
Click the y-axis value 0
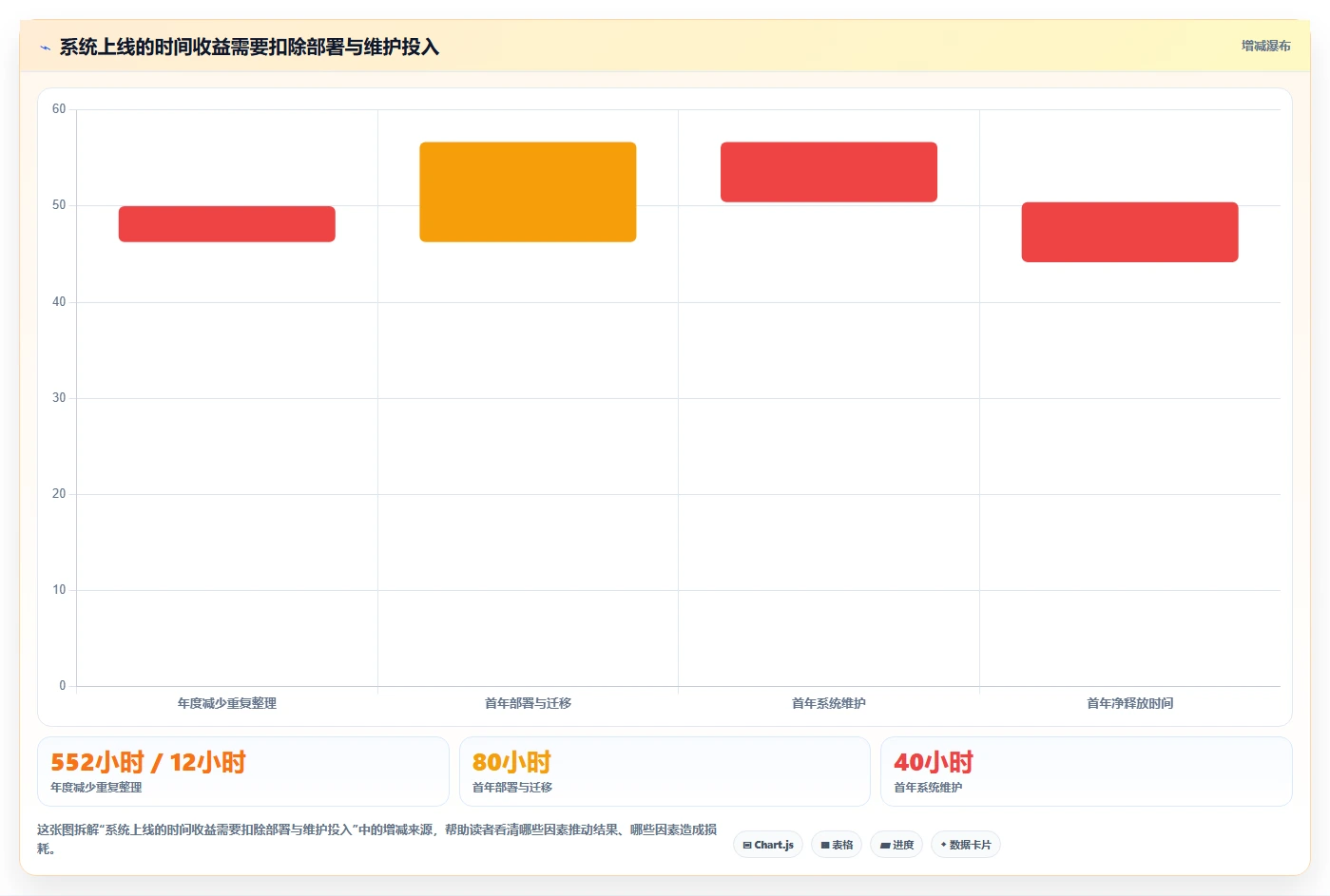[x=63, y=686]
